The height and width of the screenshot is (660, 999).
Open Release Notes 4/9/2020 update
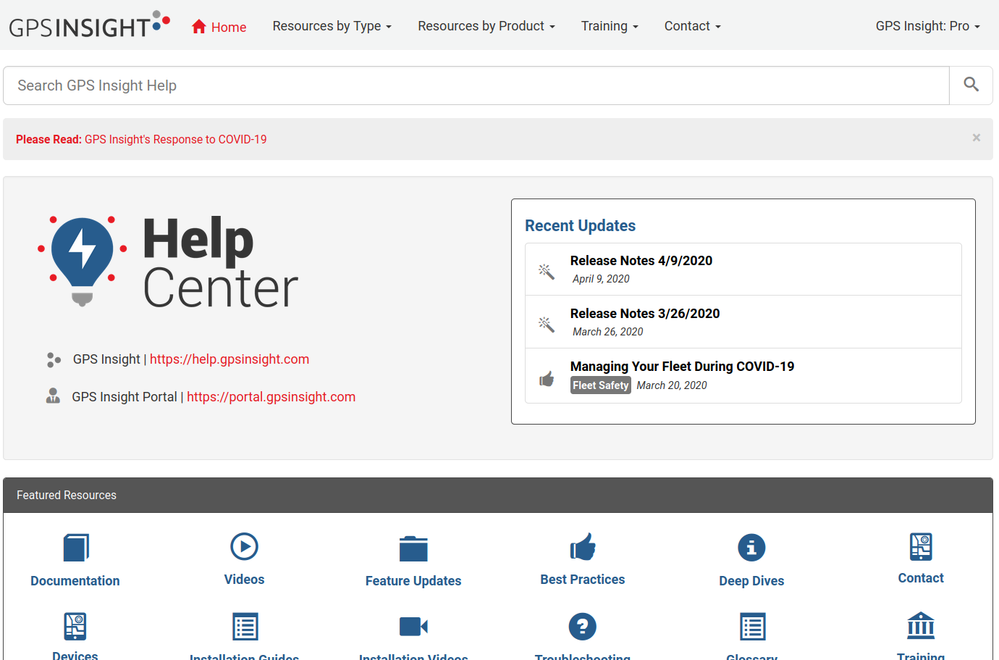coord(641,261)
